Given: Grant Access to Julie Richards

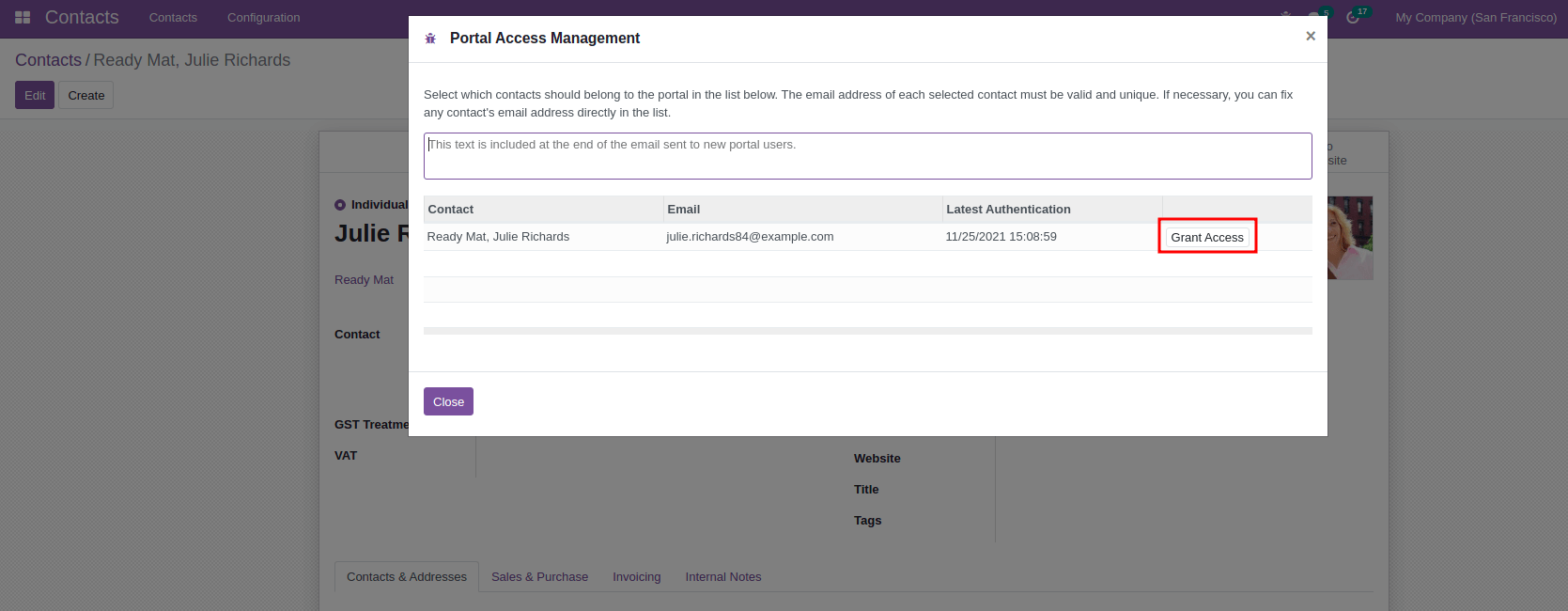Looking at the screenshot, I should coord(1206,238).
